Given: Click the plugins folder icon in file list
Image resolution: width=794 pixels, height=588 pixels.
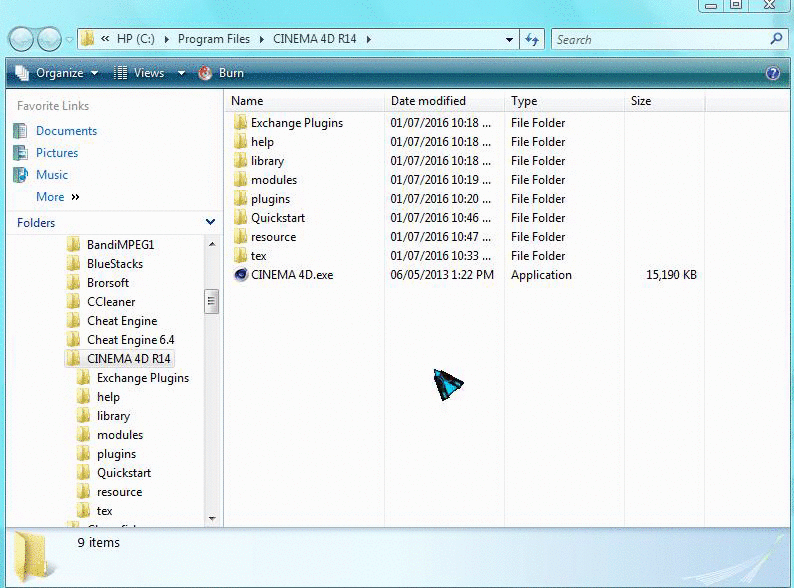Looking at the screenshot, I should tap(241, 199).
